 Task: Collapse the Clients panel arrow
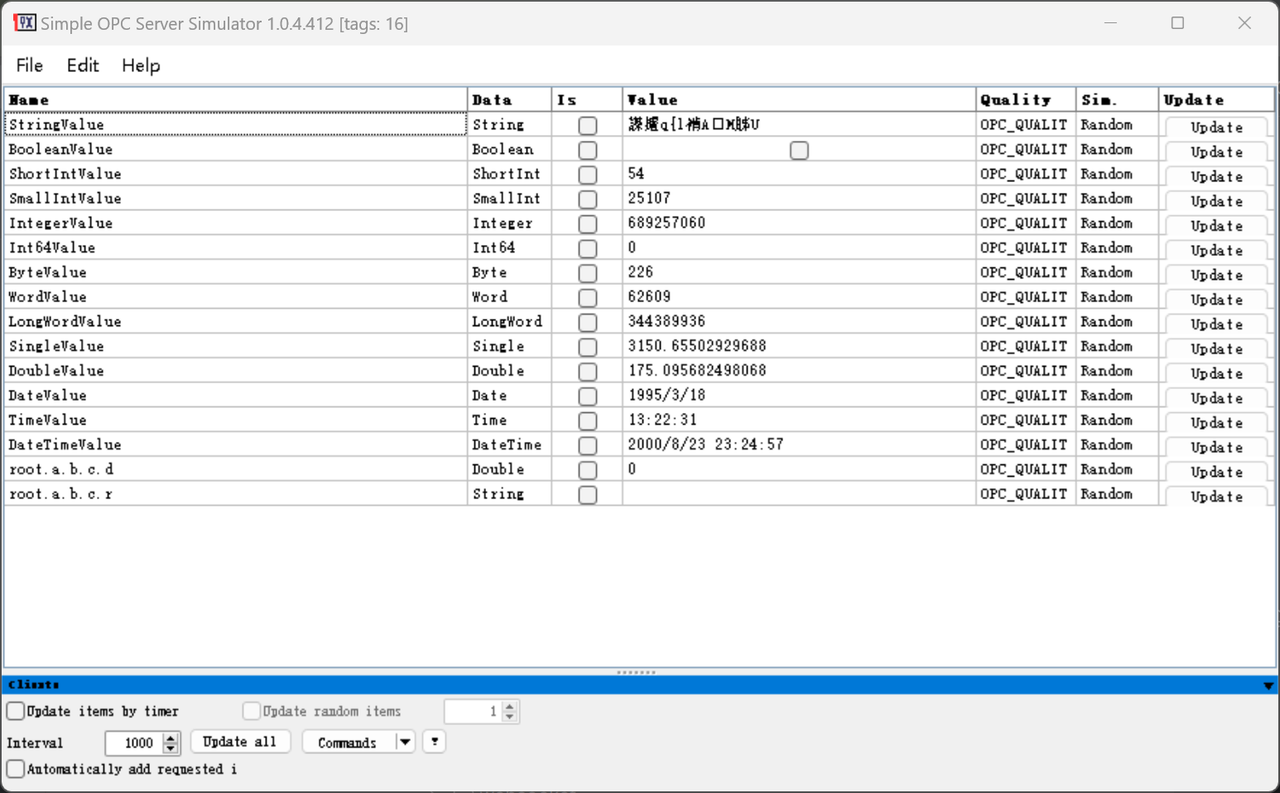click(1268, 686)
